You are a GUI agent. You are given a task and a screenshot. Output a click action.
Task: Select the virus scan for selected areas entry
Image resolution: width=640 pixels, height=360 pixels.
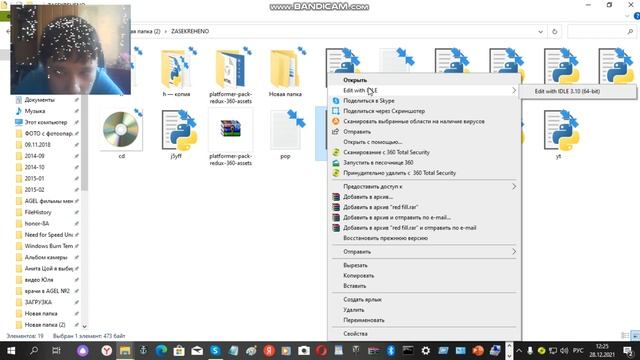[413, 121]
